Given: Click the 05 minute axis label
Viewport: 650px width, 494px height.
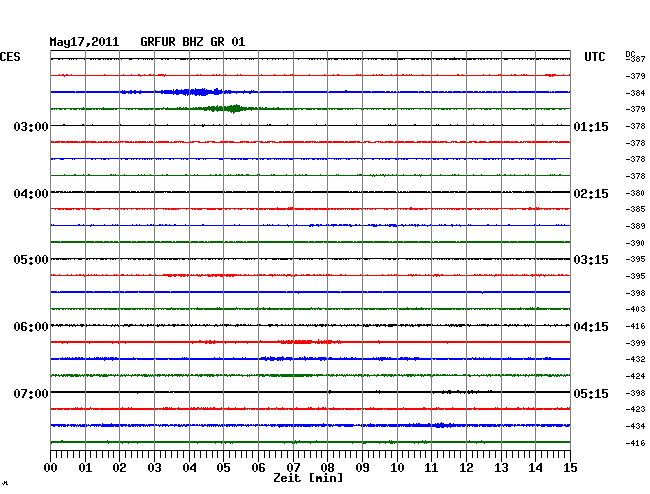Looking at the screenshot, I should 223,468.
